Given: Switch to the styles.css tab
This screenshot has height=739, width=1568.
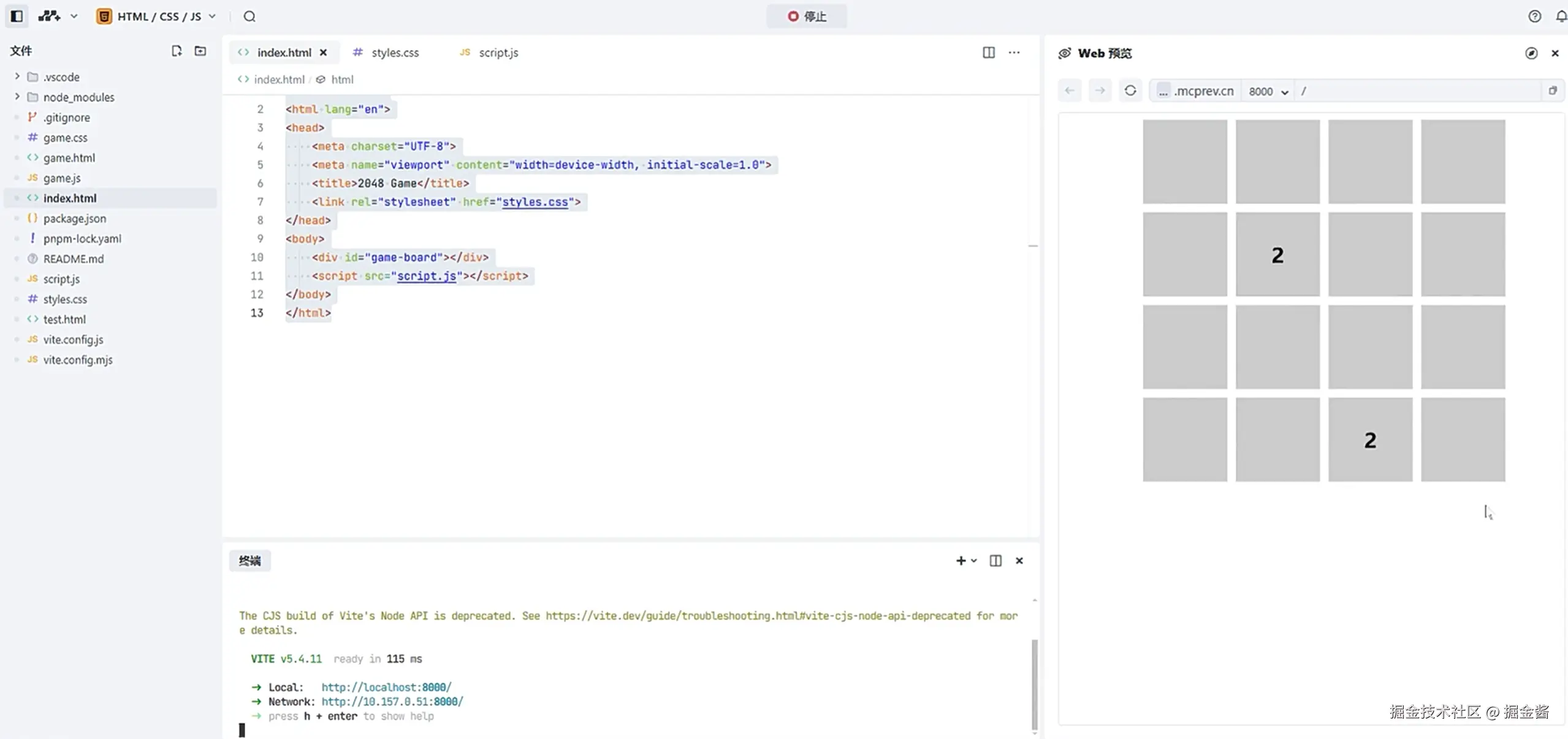Looking at the screenshot, I should [x=394, y=53].
